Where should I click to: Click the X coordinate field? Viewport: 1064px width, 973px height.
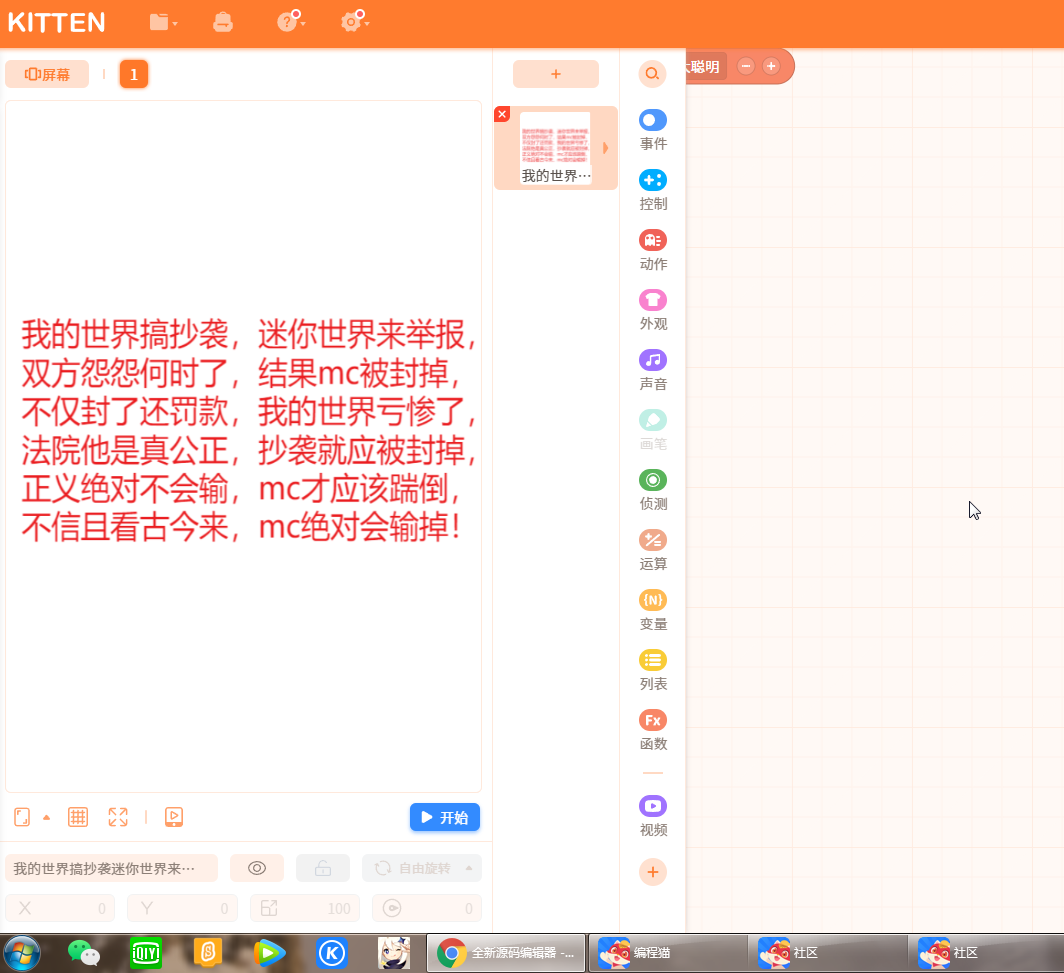[60, 908]
